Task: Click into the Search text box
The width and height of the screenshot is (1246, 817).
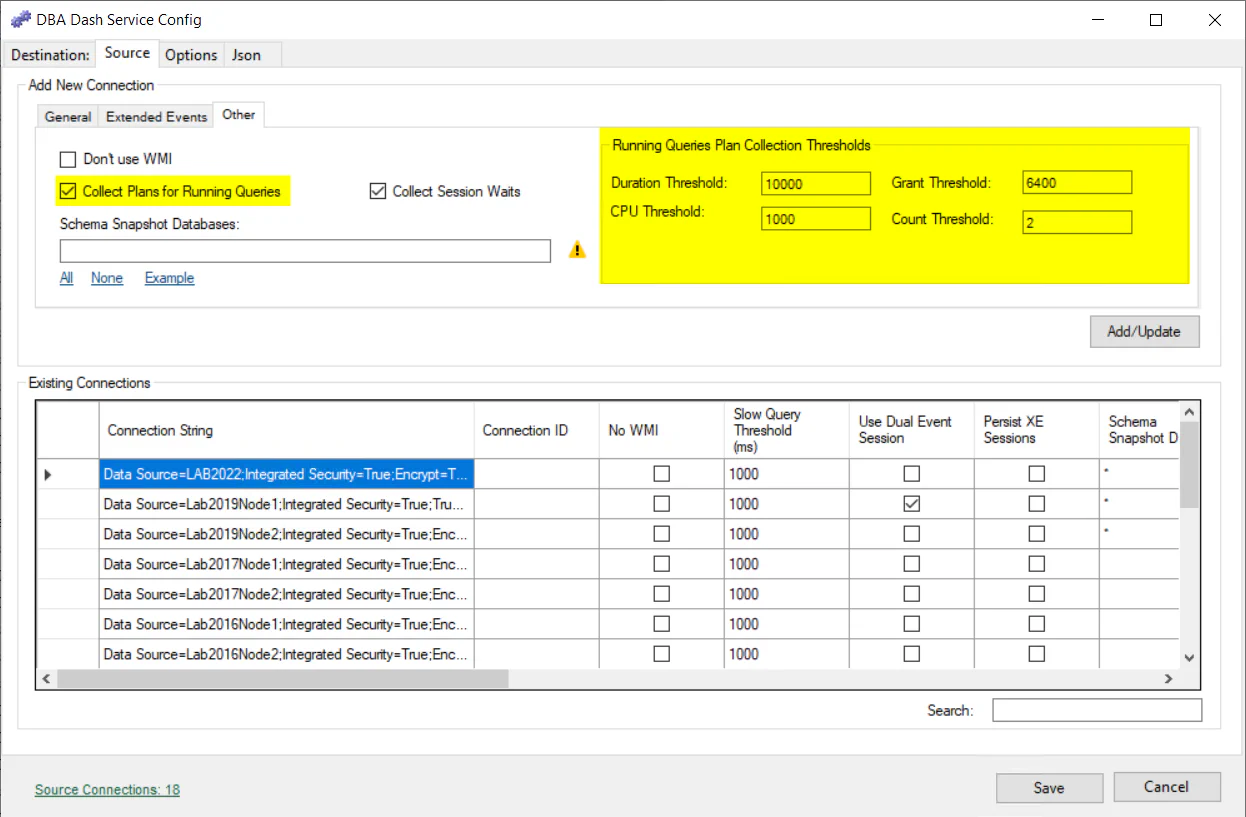Action: (1096, 710)
